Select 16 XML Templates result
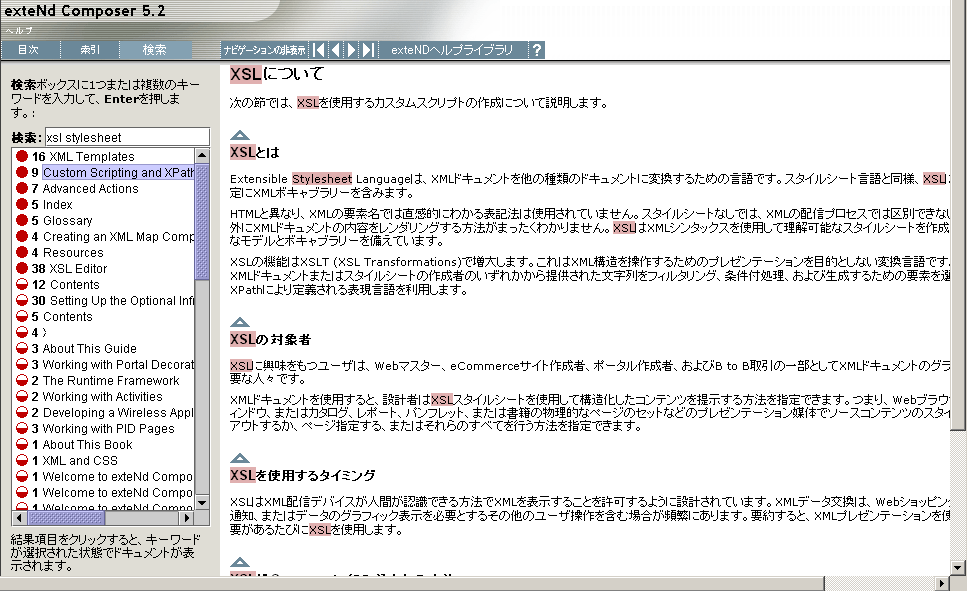 pos(83,156)
